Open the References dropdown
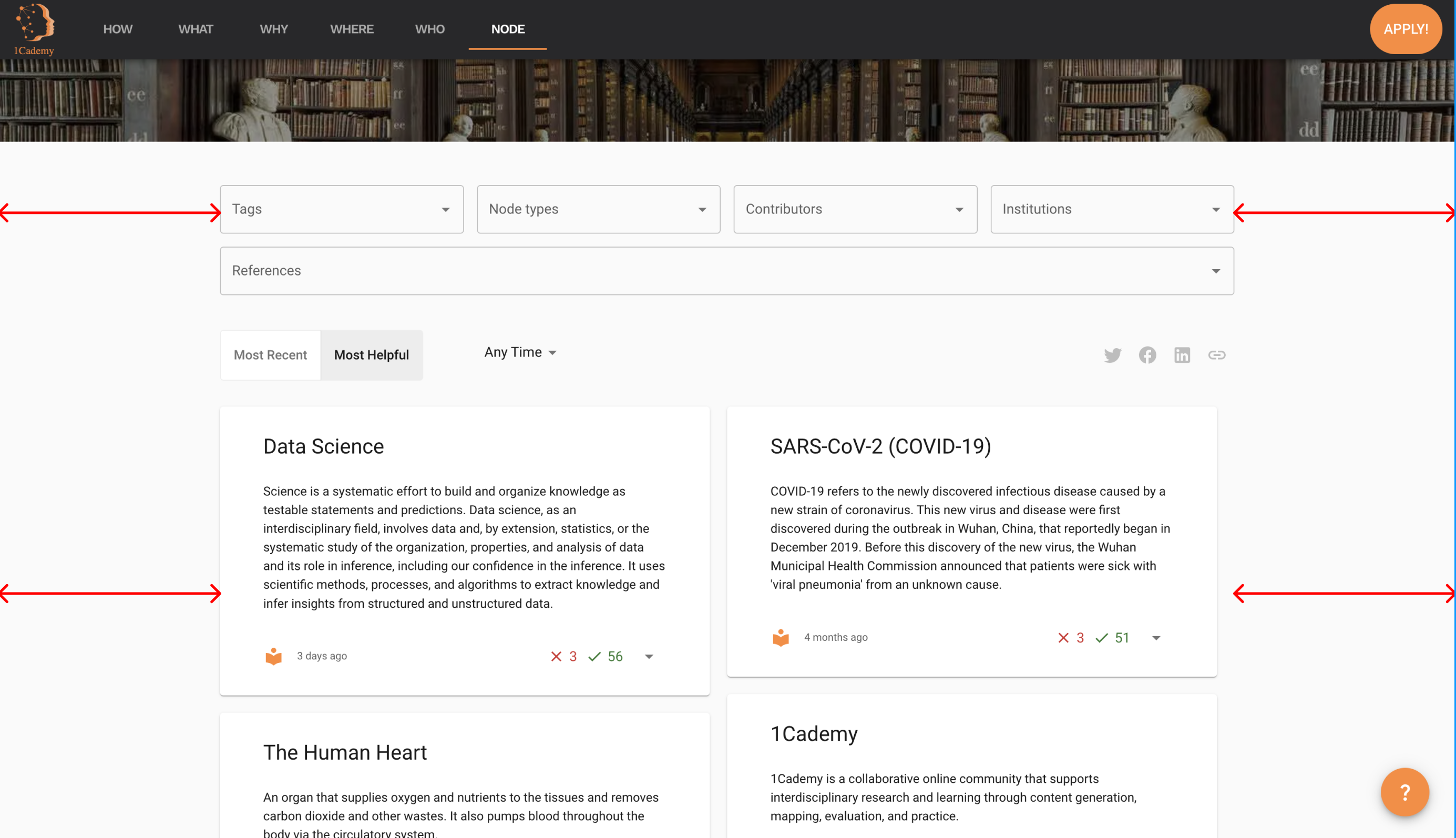 (x=727, y=271)
